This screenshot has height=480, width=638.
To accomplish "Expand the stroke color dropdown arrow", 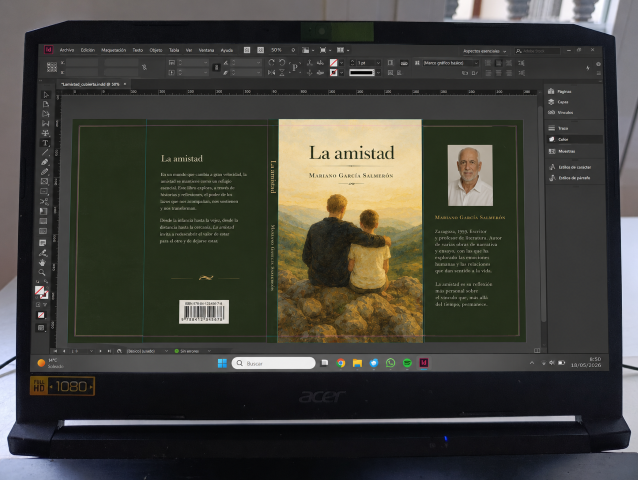I will pos(341,73).
